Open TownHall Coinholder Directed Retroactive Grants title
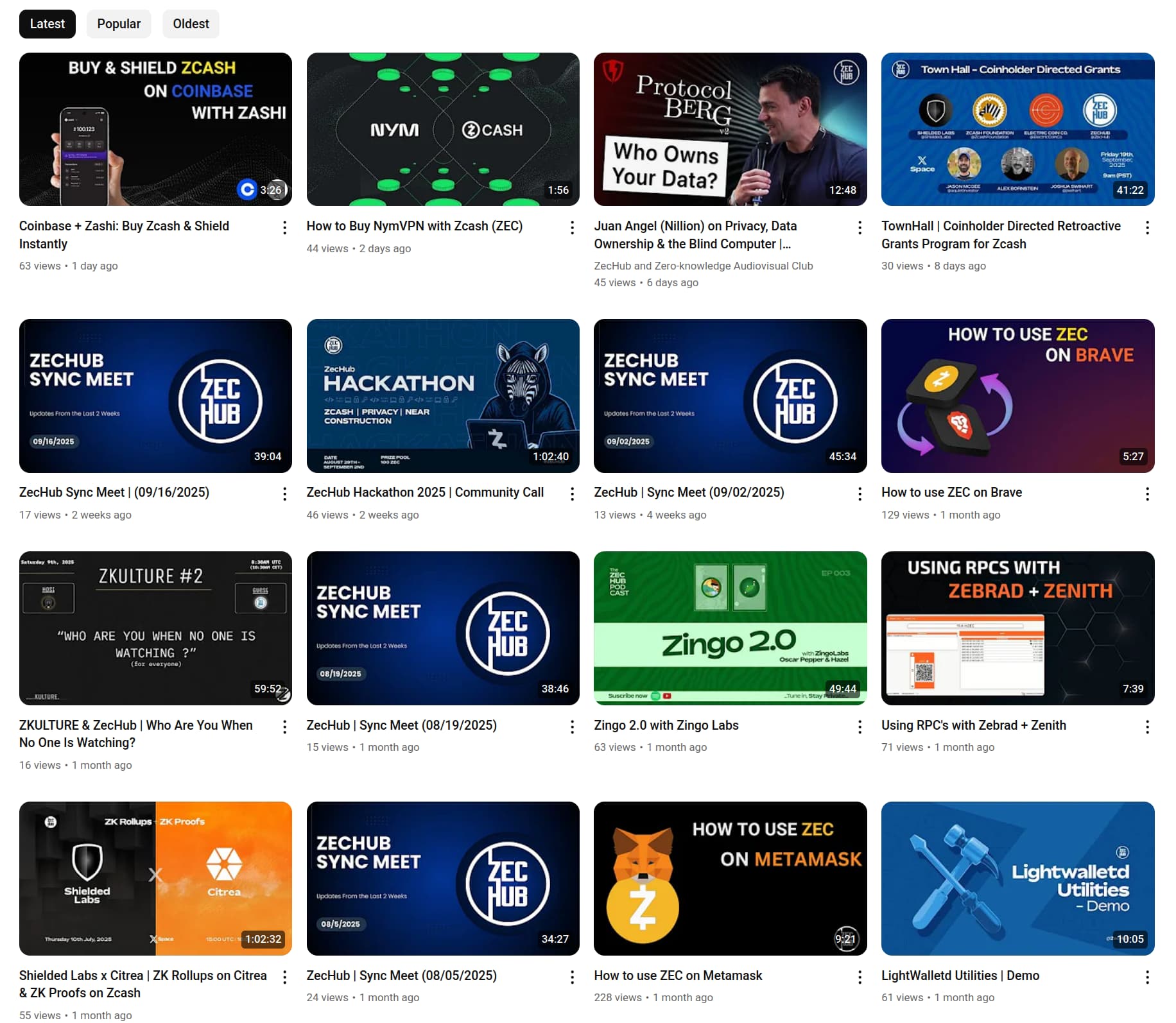This screenshot has width=1176, height=1023. coord(1001,235)
